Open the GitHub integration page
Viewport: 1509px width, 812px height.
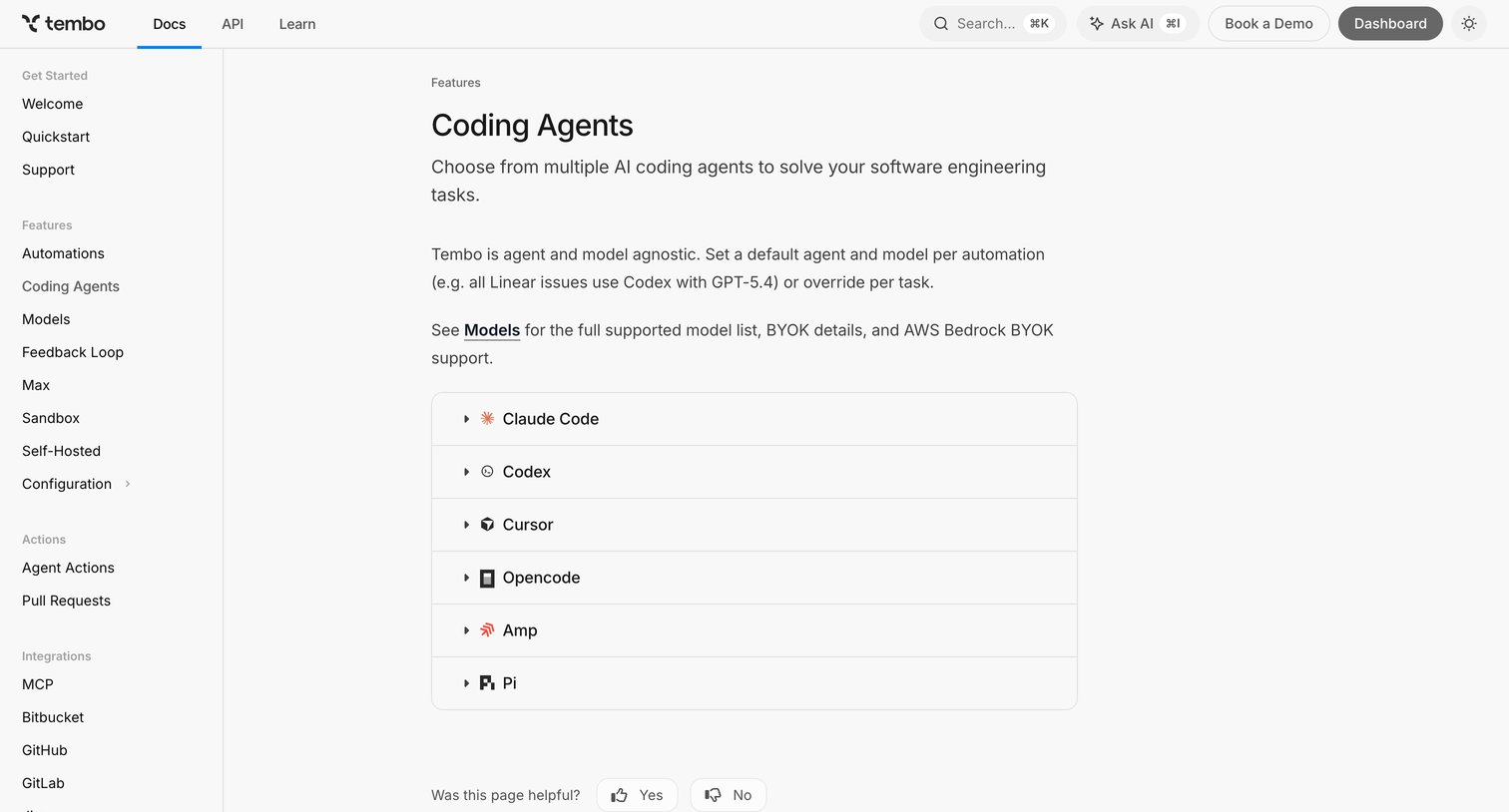[x=45, y=750]
